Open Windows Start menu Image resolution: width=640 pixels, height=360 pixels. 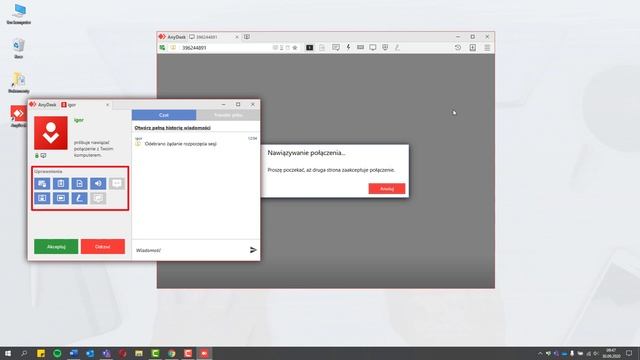[x=7, y=353]
